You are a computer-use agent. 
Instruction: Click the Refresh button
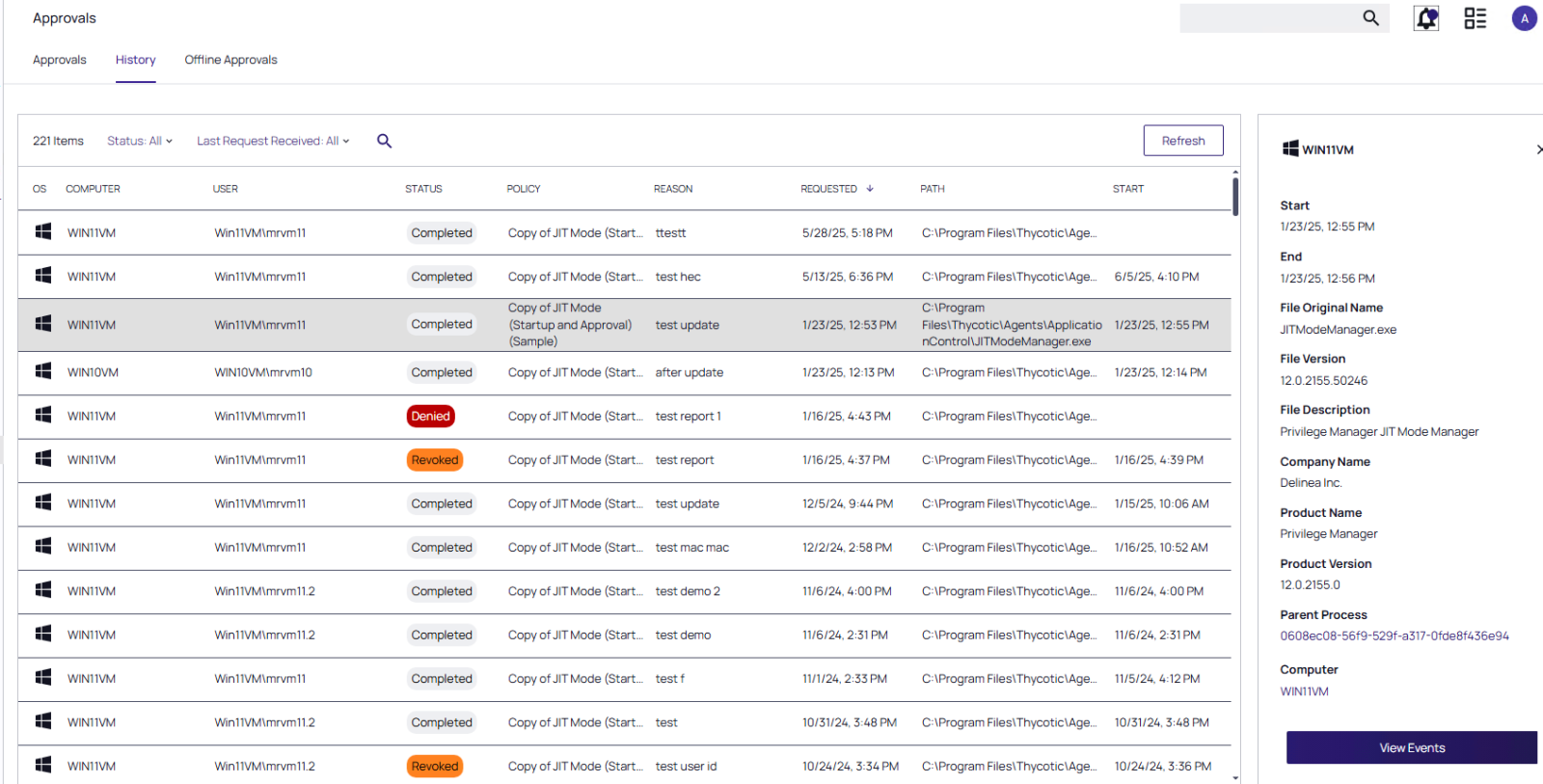pos(1182,141)
